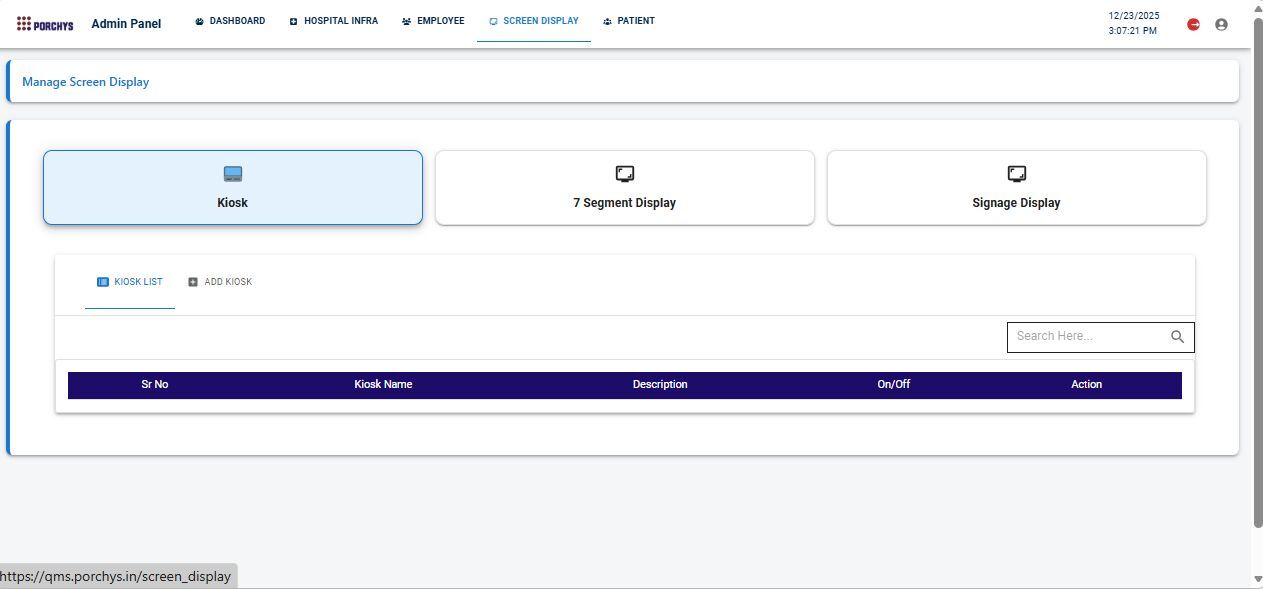
Task: Open the Signage Display card
Action: coord(1016,187)
